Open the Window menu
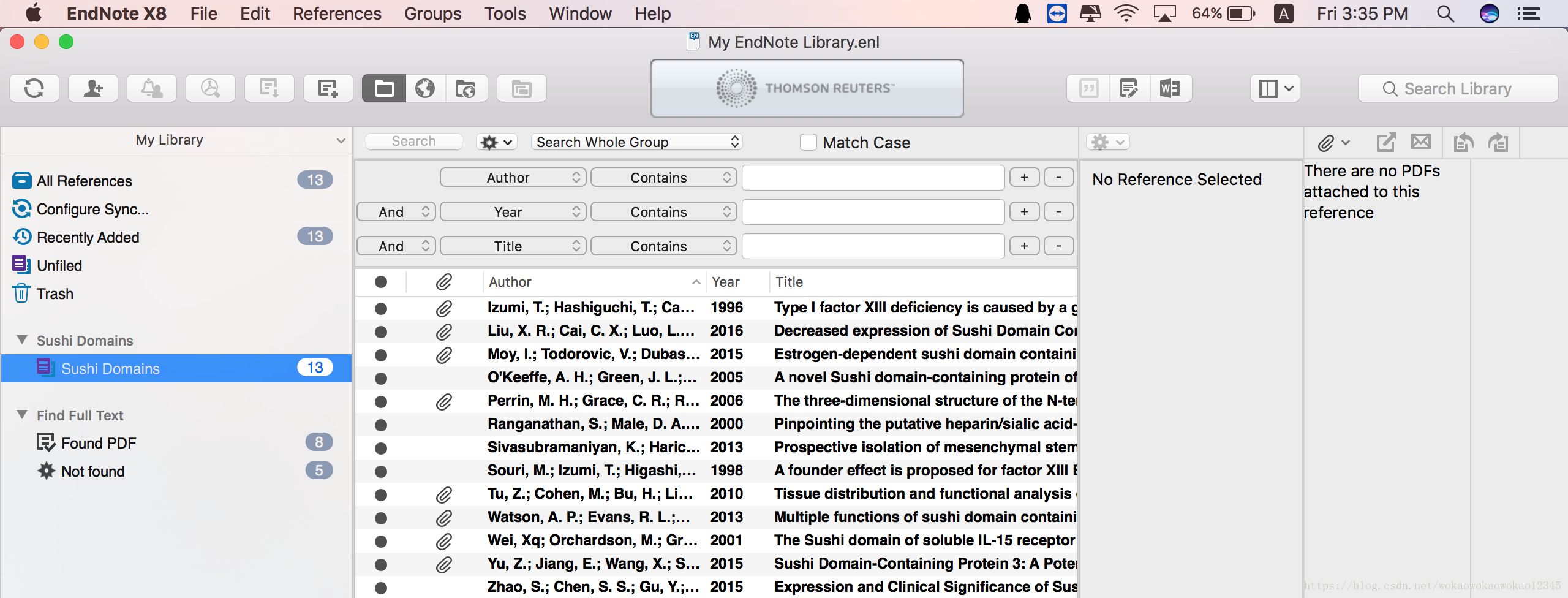The height and width of the screenshot is (598, 1568). point(580,13)
